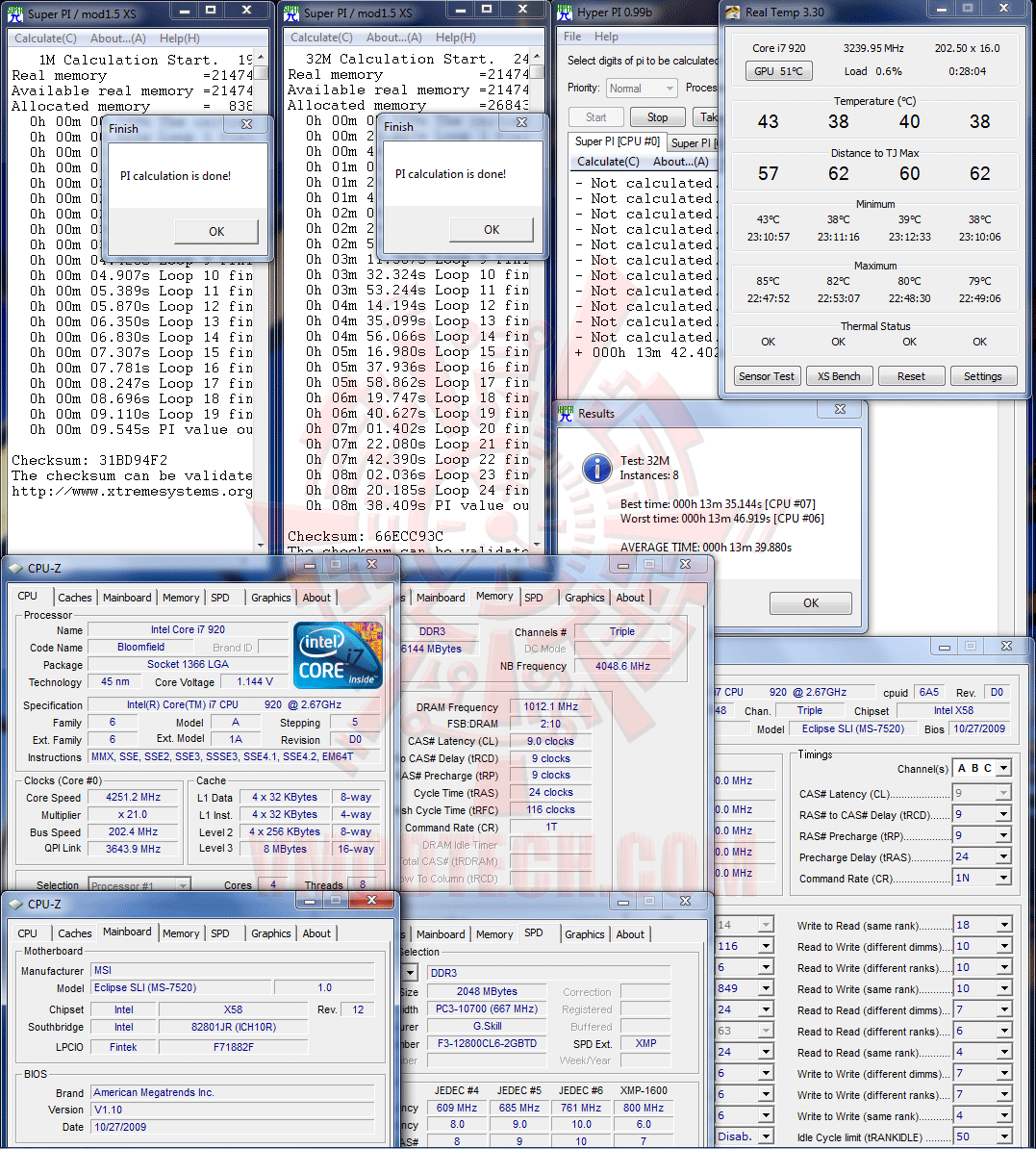
Task: Select SPD tab in CPU-Z Memory window
Action: [533, 598]
